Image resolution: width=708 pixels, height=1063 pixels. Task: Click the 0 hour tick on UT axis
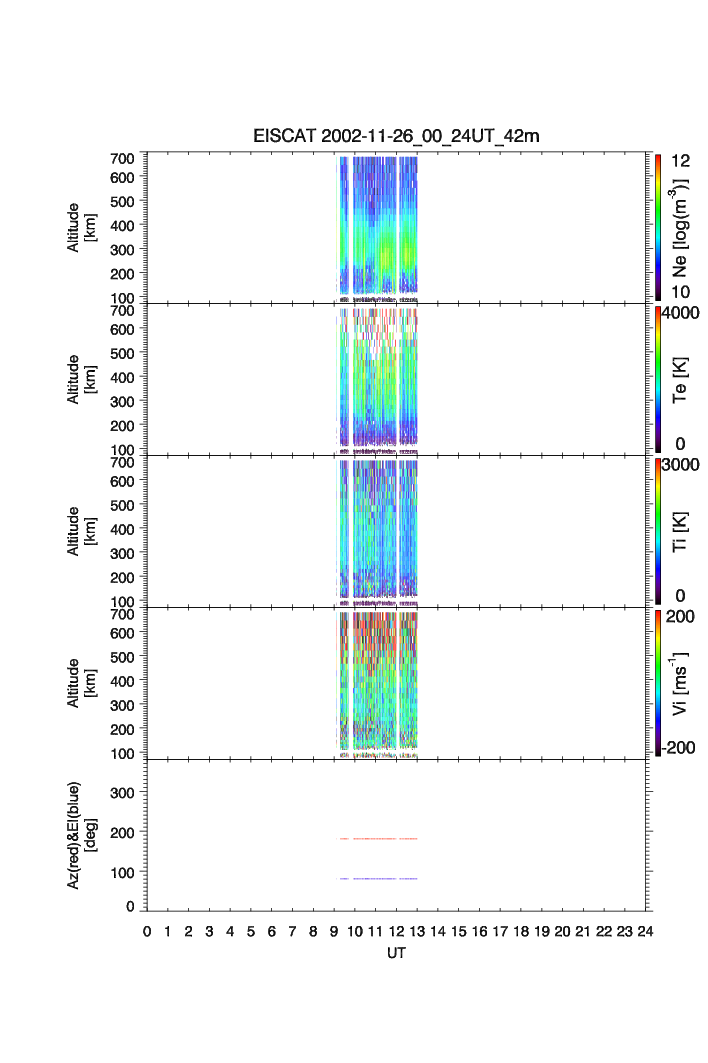coord(147,931)
